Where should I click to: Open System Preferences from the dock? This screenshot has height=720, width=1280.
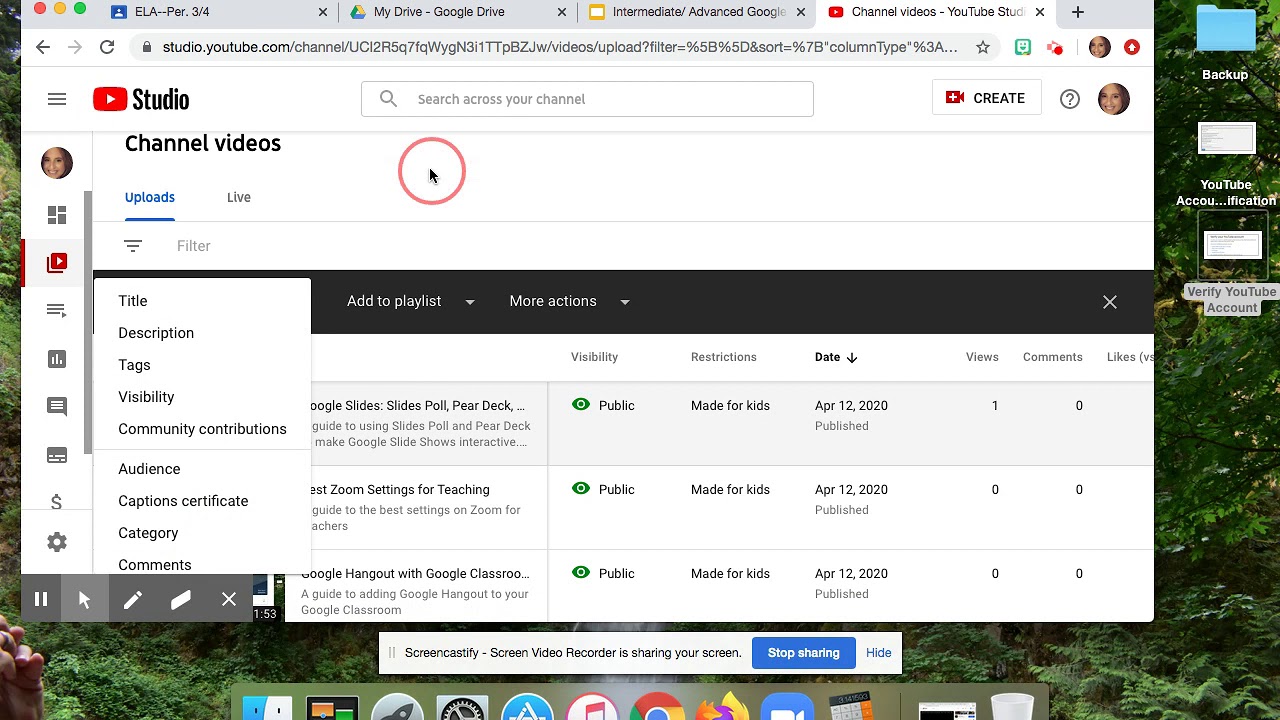pos(462,708)
